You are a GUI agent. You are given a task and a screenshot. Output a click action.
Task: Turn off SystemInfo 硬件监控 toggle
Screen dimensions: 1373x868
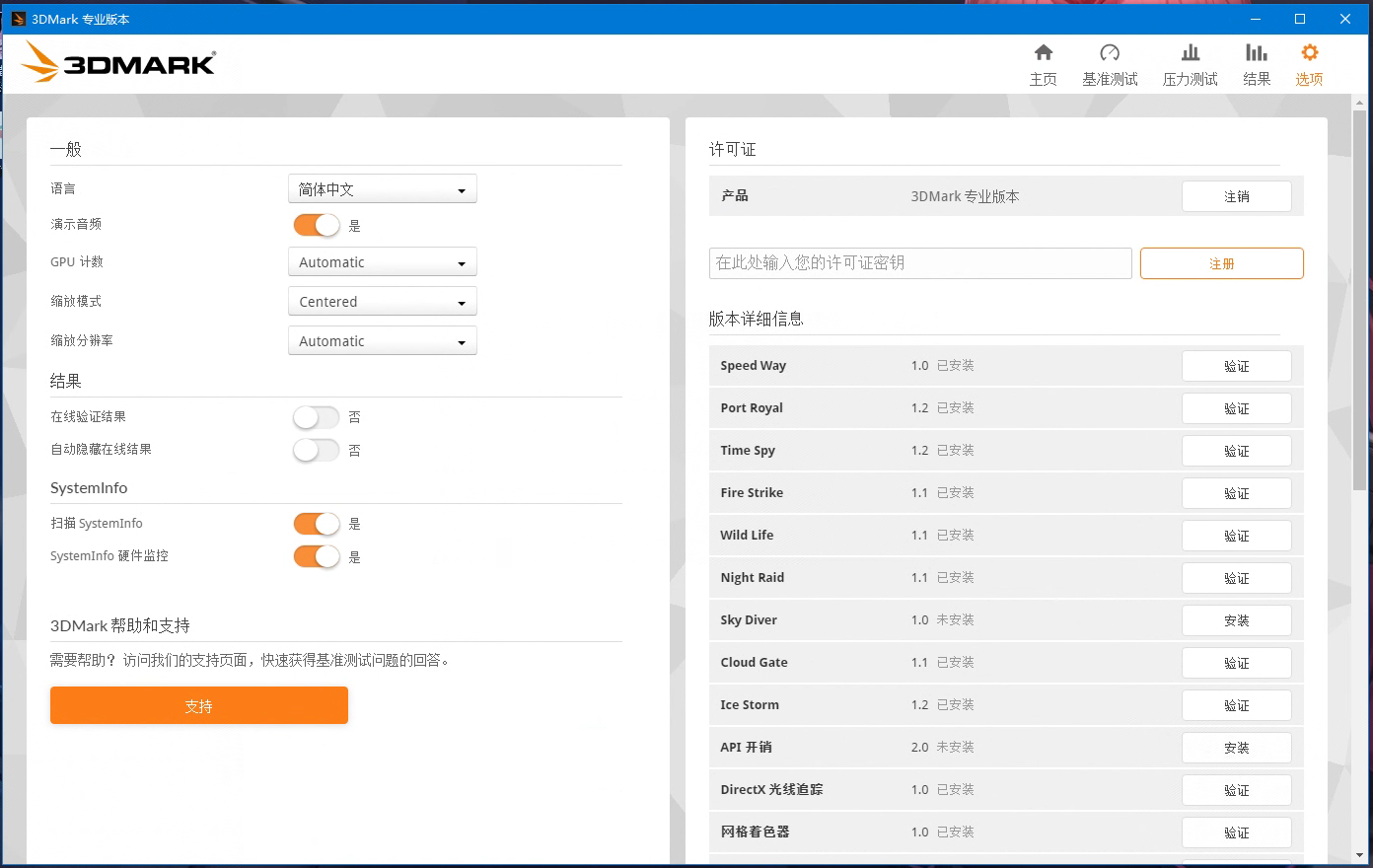[x=317, y=556]
